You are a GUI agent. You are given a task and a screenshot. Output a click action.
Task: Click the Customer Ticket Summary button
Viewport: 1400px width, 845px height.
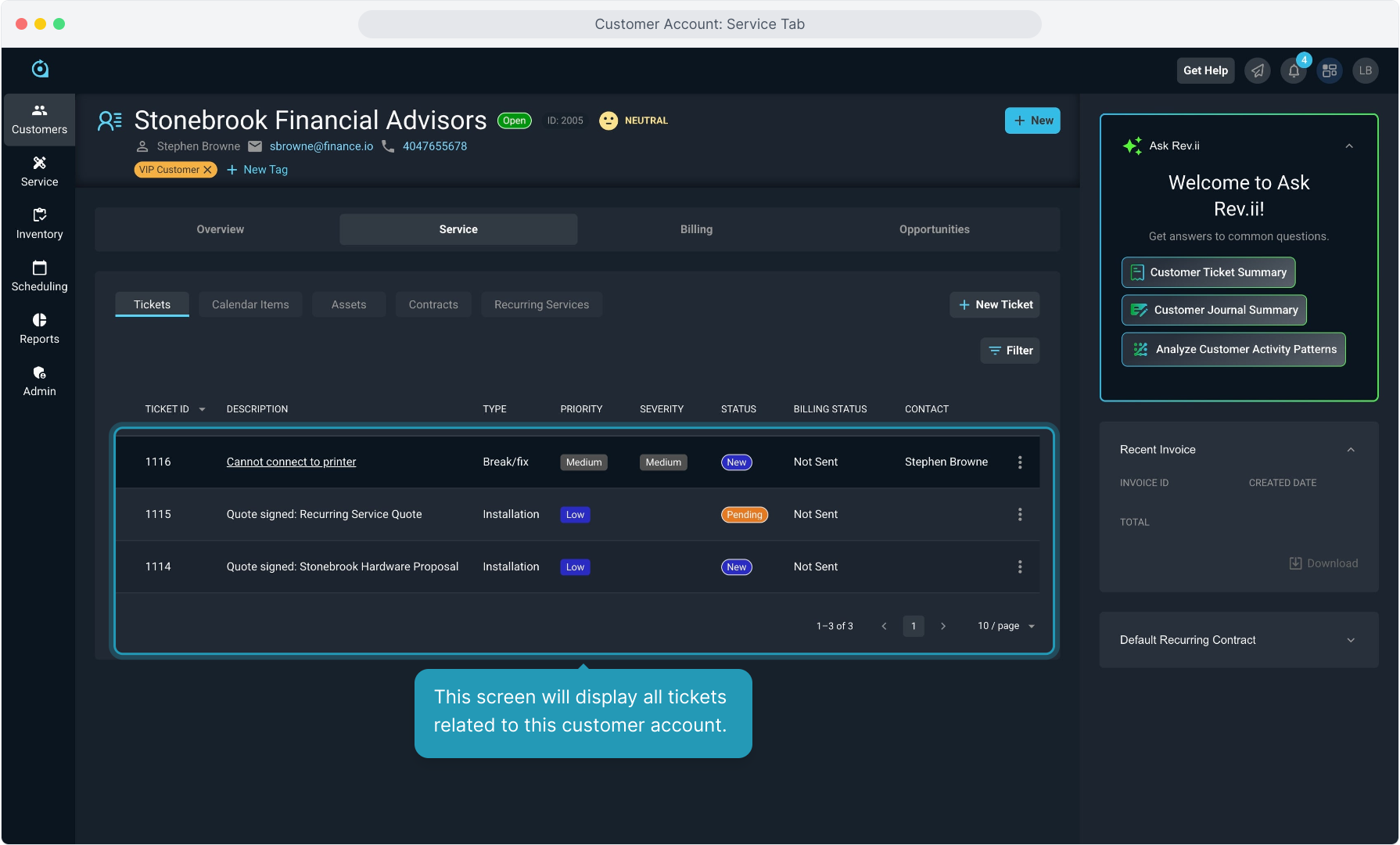click(x=1208, y=272)
